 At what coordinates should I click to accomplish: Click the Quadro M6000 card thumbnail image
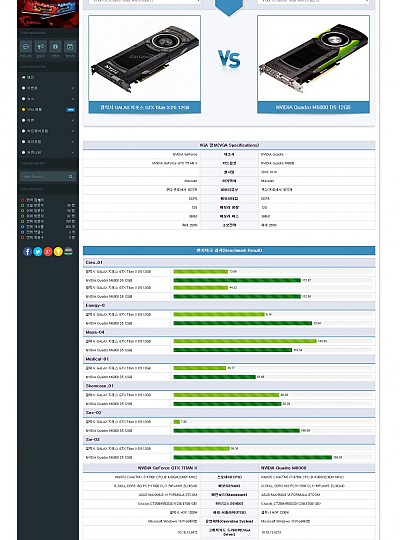point(313,59)
